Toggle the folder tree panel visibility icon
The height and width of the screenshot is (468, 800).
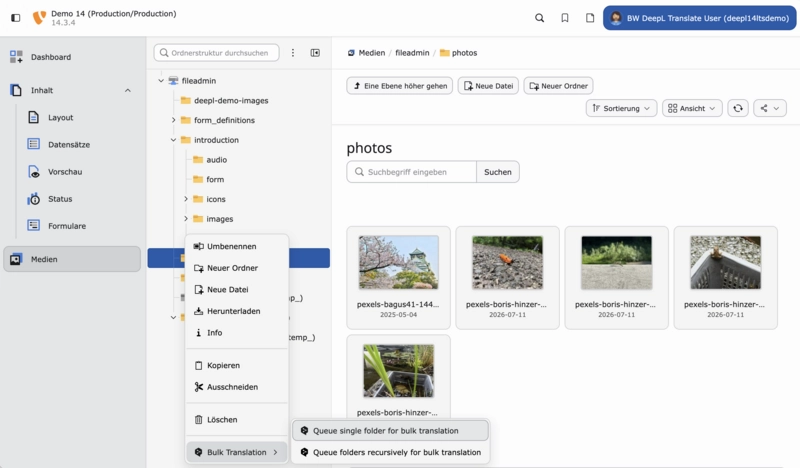(x=315, y=53)
